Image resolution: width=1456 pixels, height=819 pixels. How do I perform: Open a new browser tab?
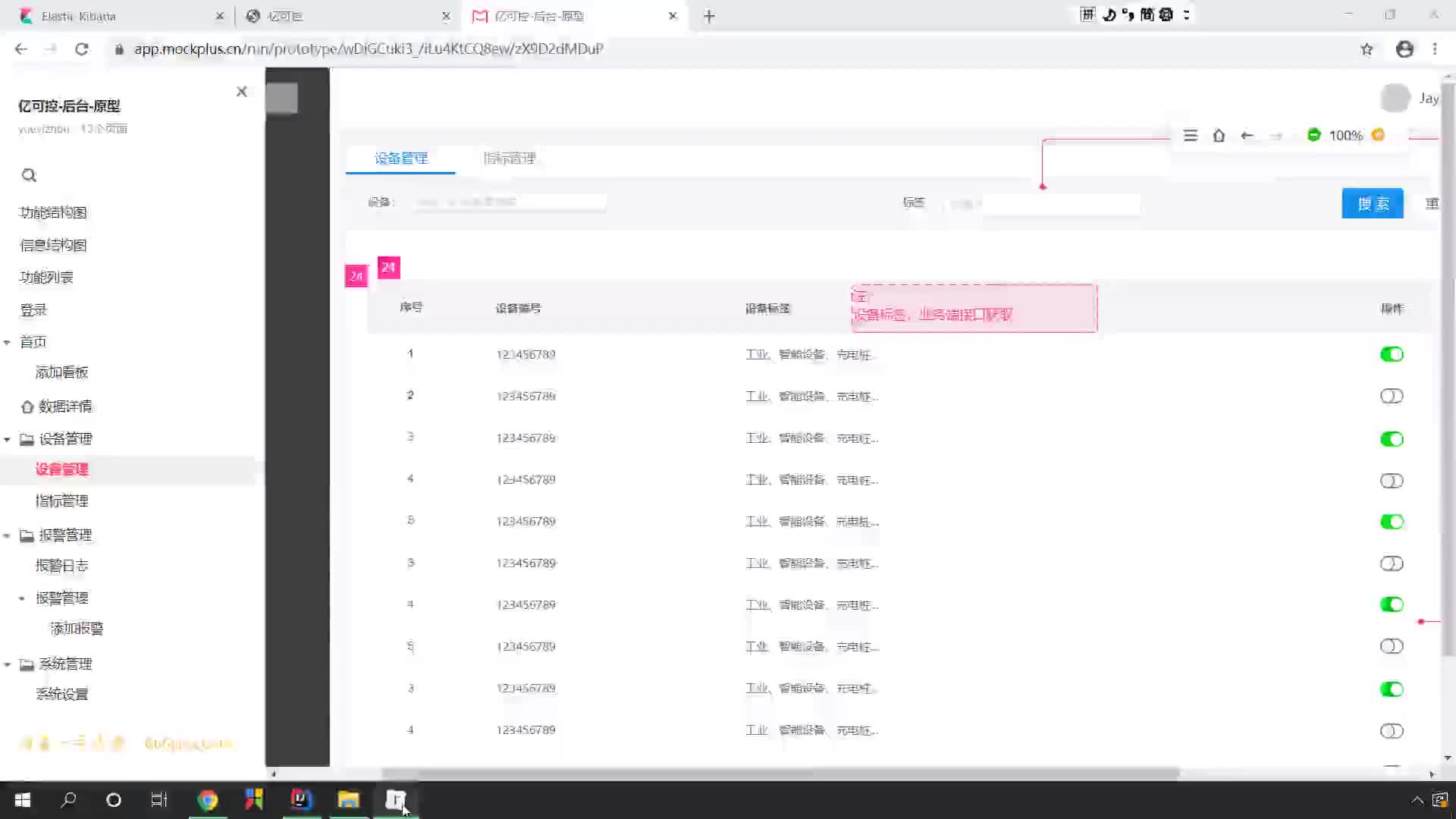point(709,16)
